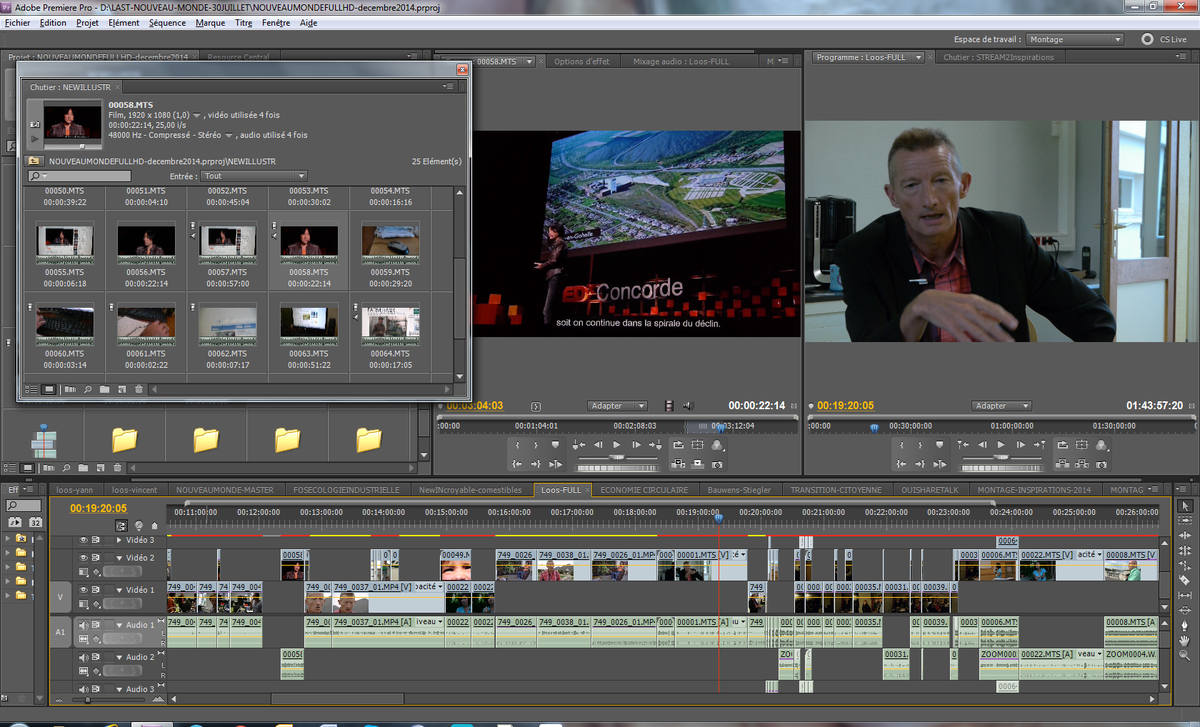Select the Hand tool in tools panel
The height and width of the screenshot is (727, 1200).
click(x=1185, y=639)
